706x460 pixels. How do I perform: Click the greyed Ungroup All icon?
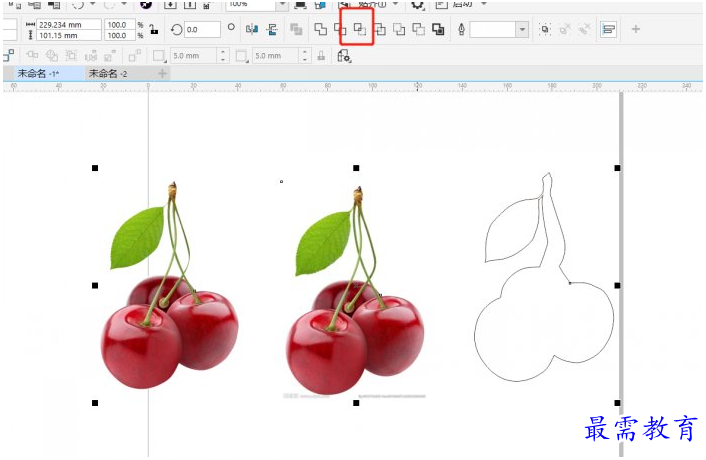click(x=584, y=29)
